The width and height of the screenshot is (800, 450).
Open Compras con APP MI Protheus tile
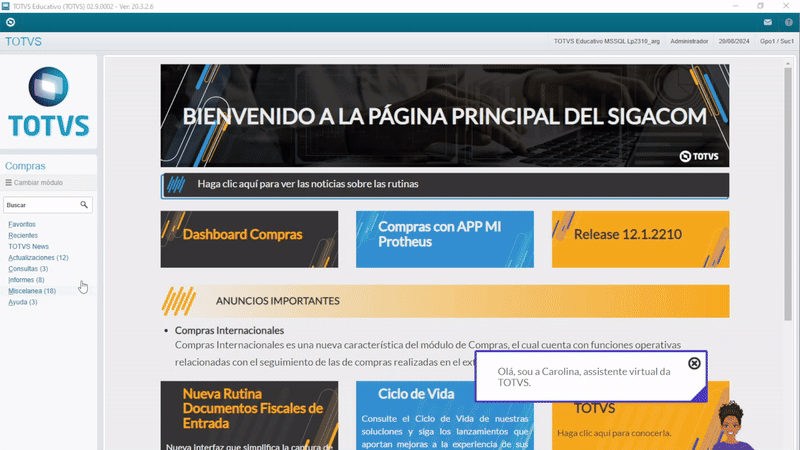444,239
